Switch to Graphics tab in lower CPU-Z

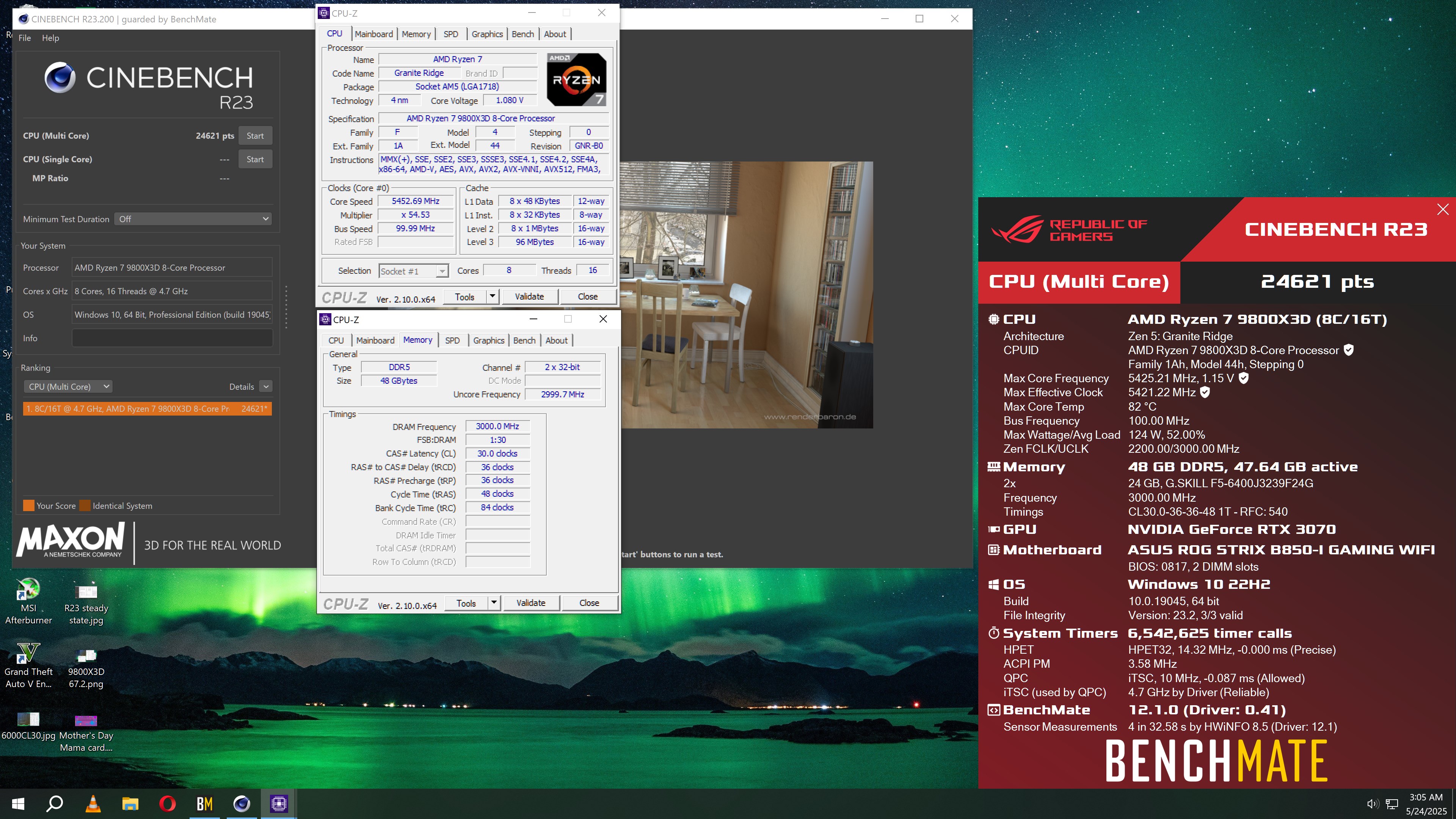click(x=489, y=340)
